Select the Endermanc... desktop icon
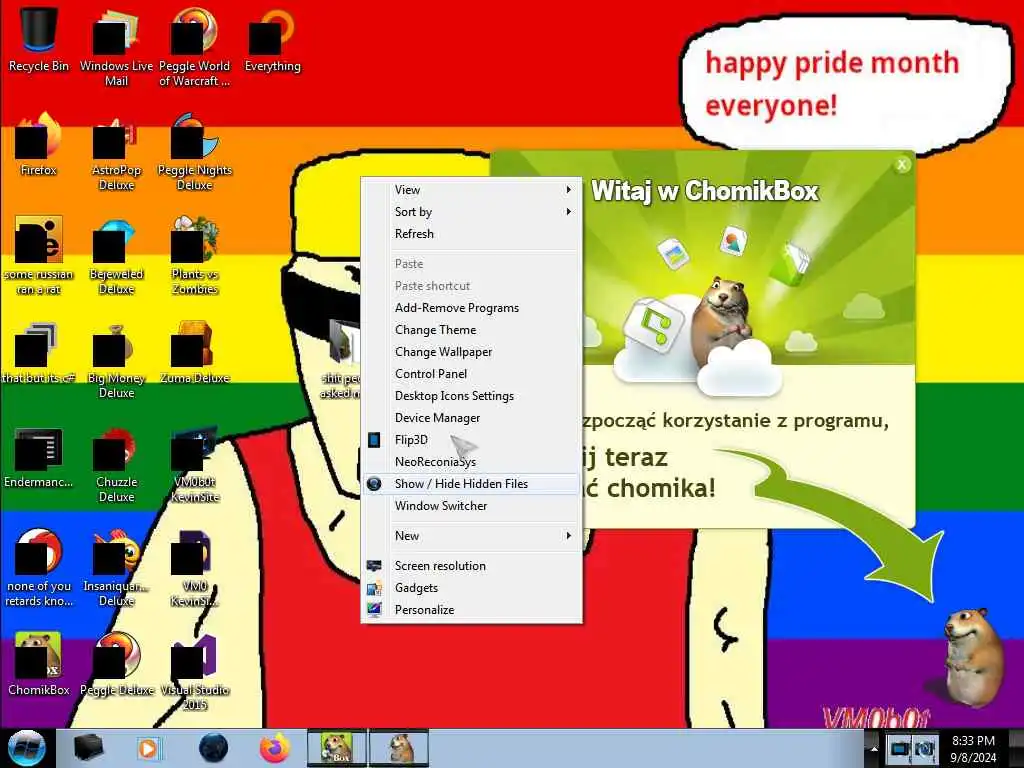Screen dimensions: 1024x768 (39, 457)
